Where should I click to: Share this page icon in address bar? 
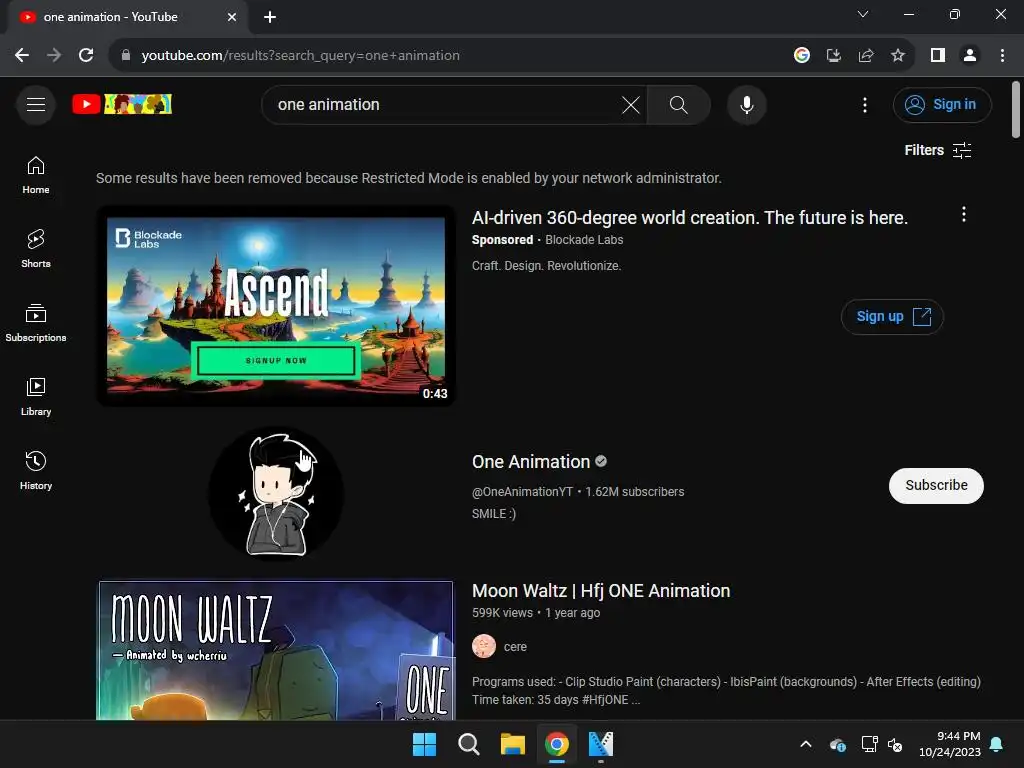[865, 56]
